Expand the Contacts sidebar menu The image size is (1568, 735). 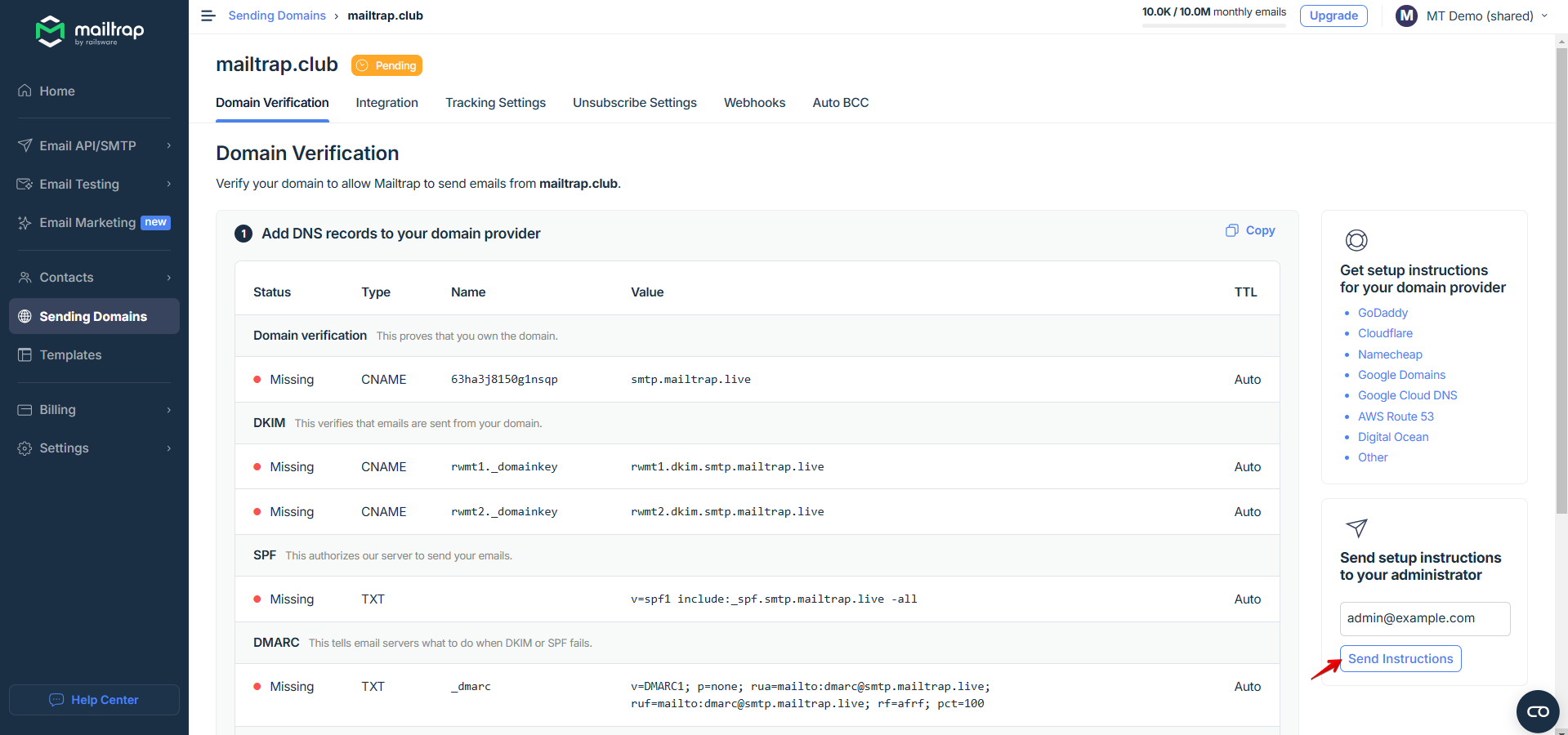[x=169, y=278]
